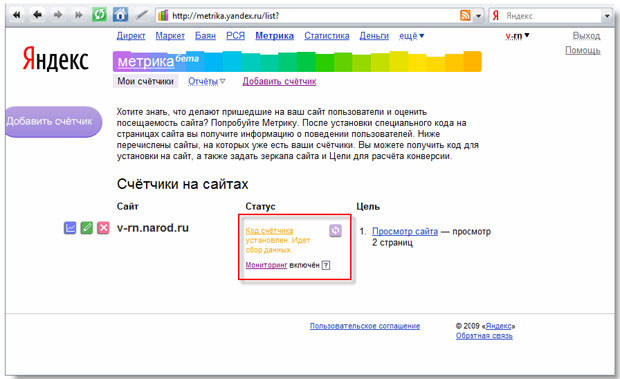Click the site favicon in the address bar
The image size is (620, 379).
[163, 16]
